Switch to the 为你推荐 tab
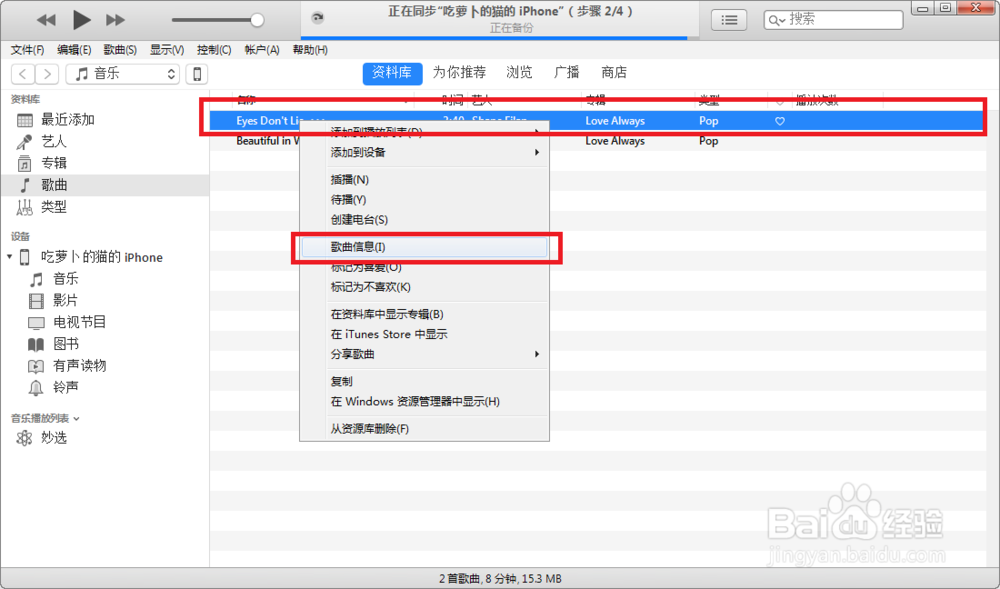Viewport: 1000px width, 589px height. point(459,73)
